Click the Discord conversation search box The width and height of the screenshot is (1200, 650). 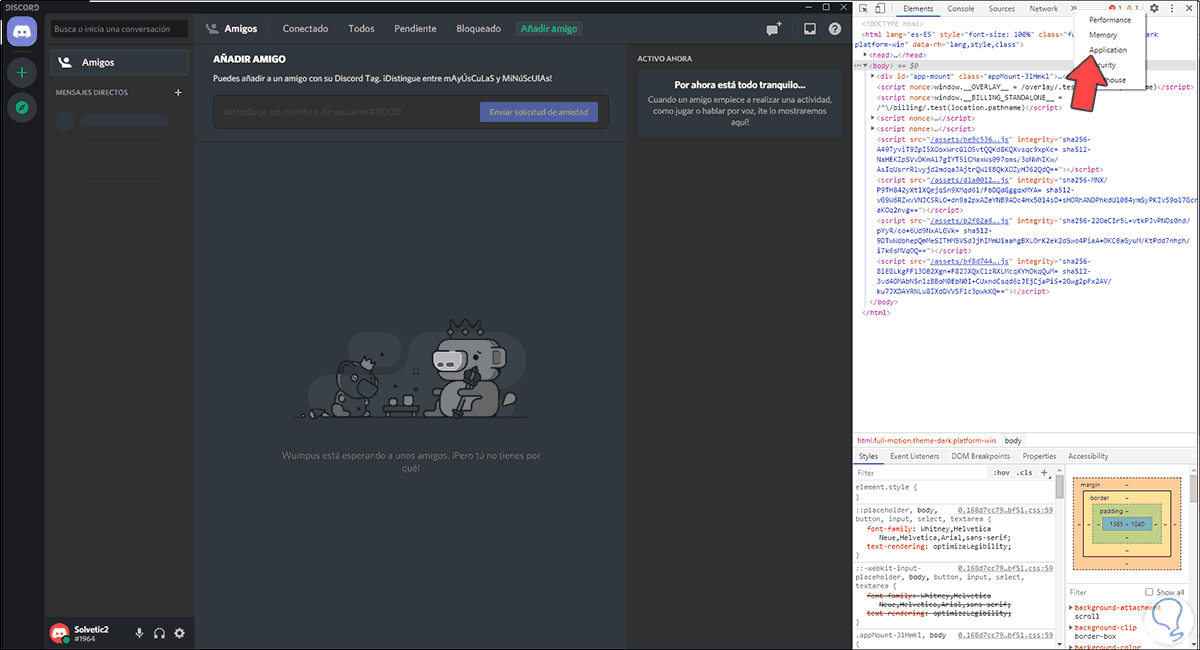[119, 29]
